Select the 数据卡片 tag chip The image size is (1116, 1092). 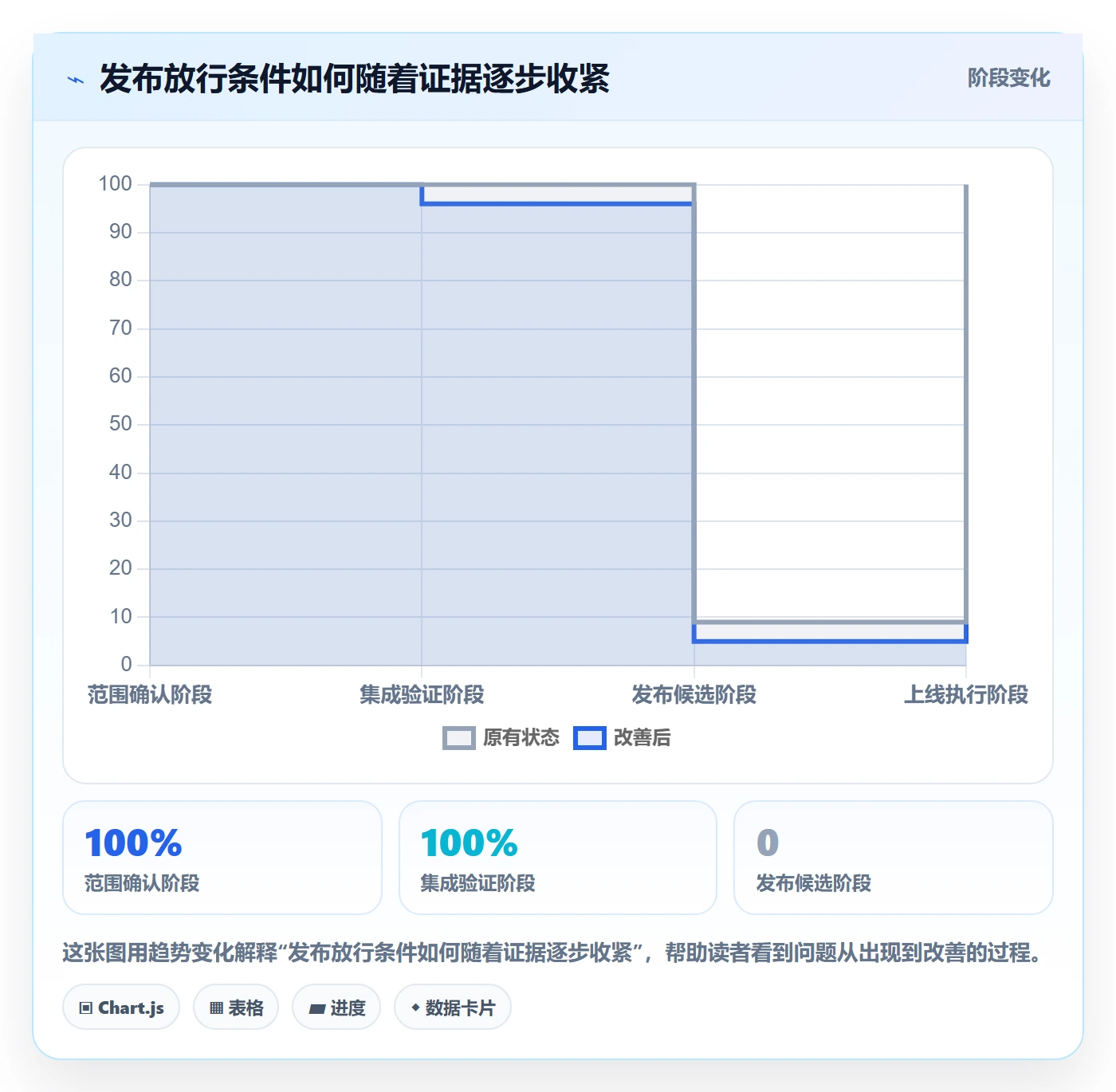point(453,1008)
